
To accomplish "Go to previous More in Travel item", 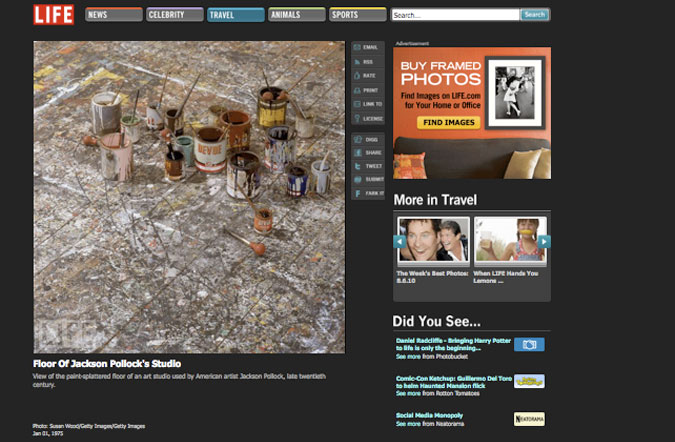I will coord(399,241).
